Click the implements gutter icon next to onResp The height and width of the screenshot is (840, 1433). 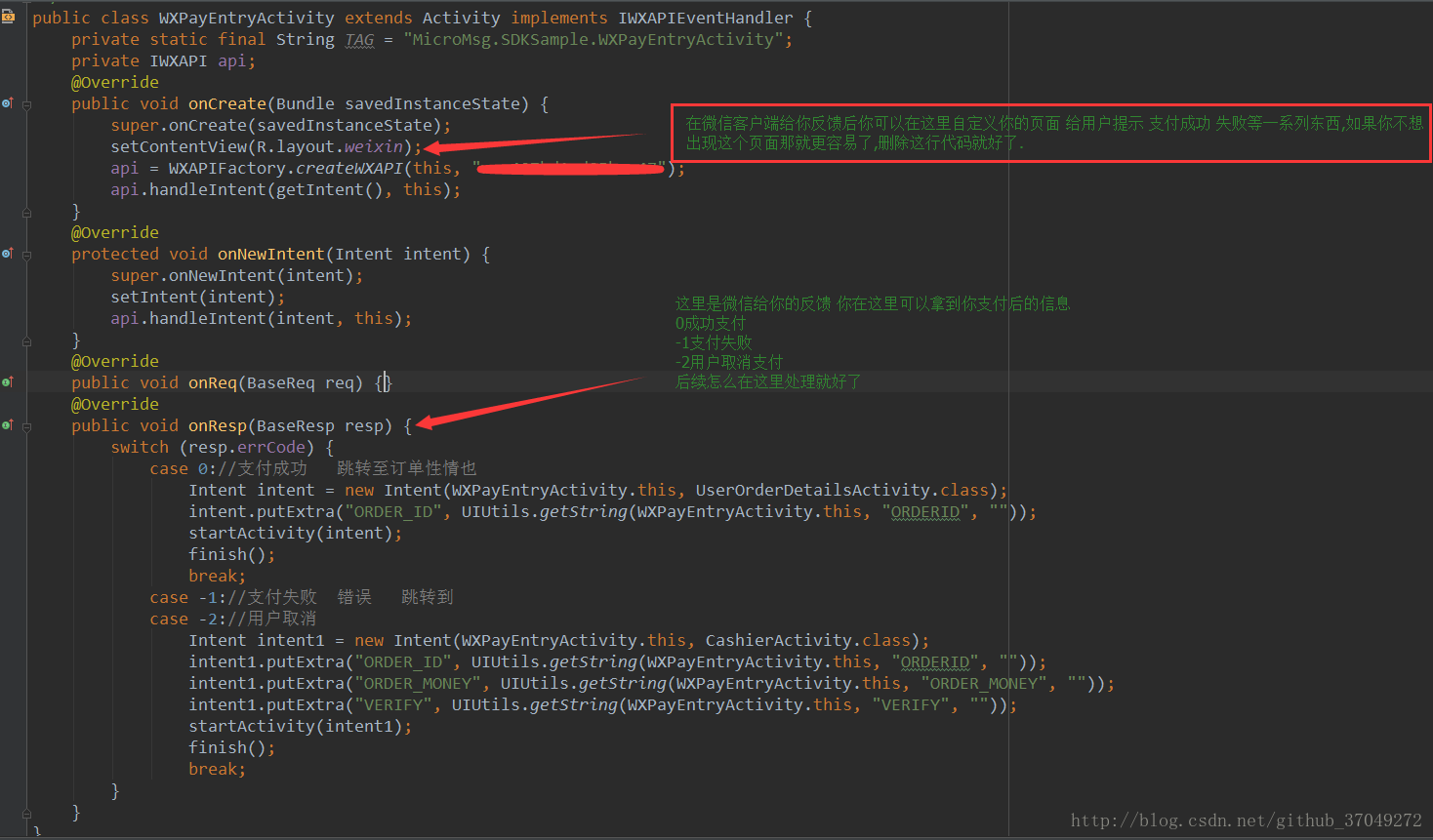pos(8,424)
